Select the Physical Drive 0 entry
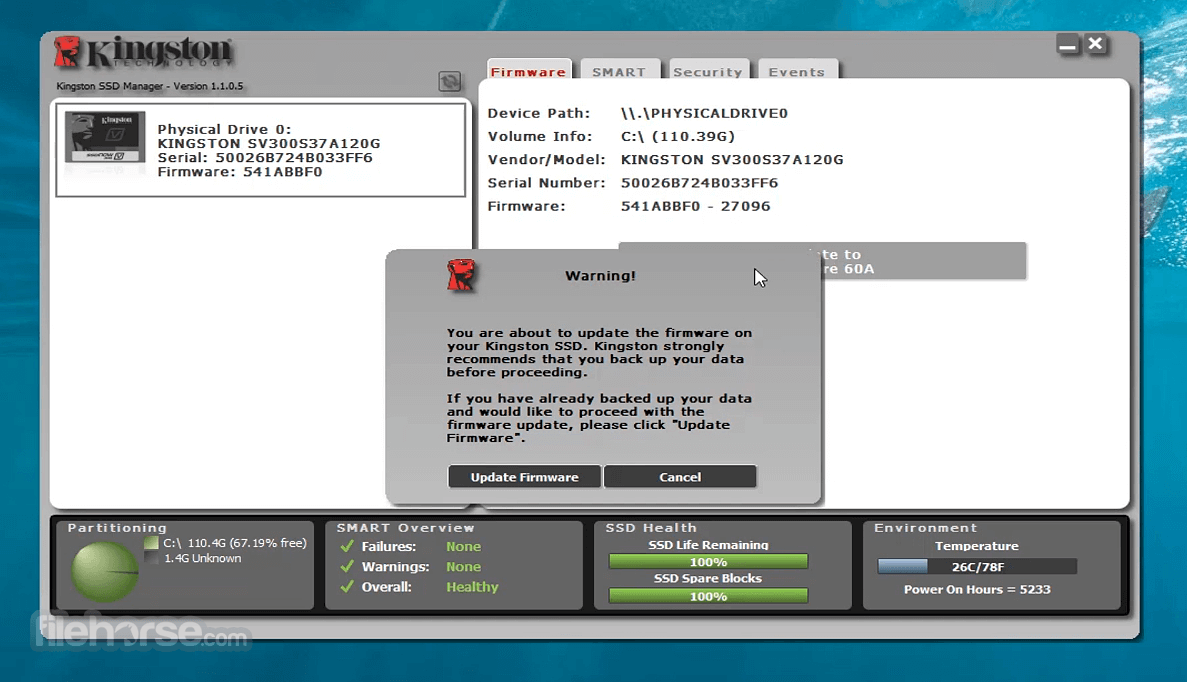The height and width of the screenshot is (682, 1187). click(261, 150)
